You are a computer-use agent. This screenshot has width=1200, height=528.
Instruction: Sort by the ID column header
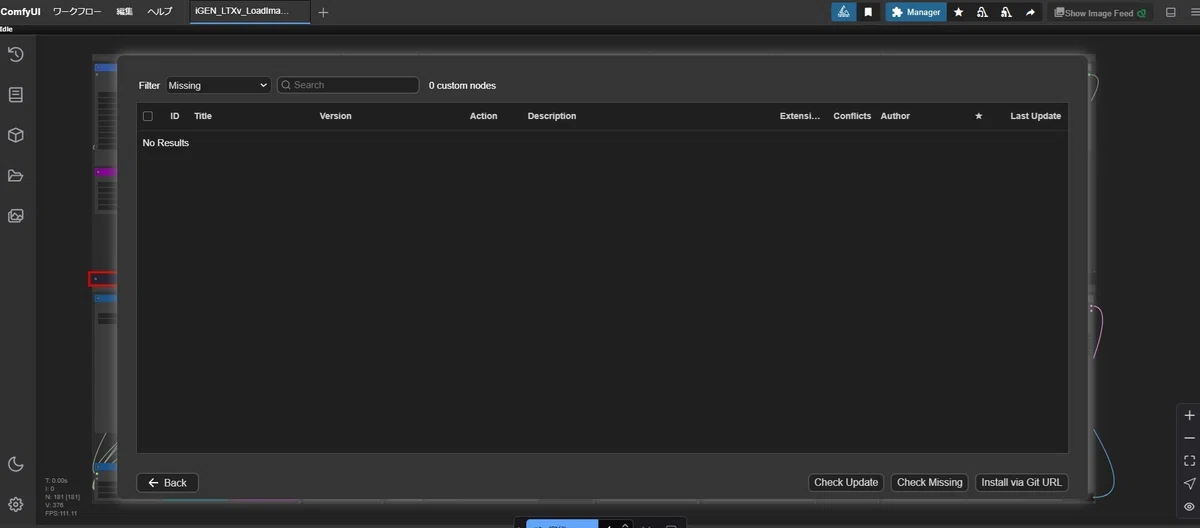175,116
